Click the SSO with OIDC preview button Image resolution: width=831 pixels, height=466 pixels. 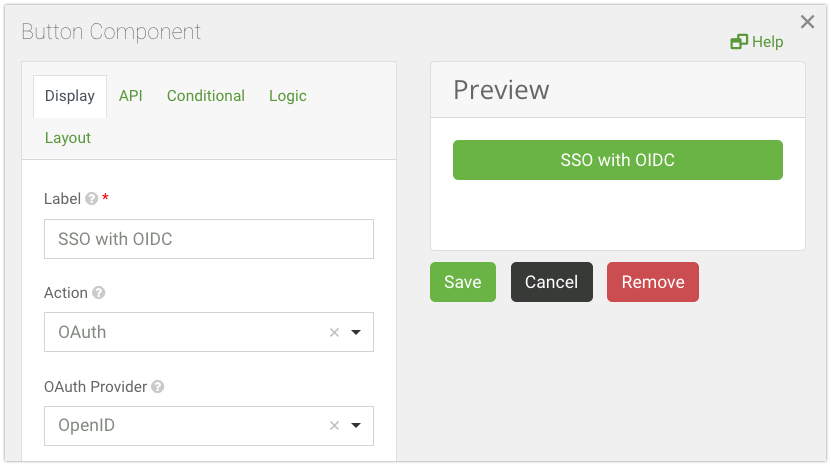(x=617, y=160)
